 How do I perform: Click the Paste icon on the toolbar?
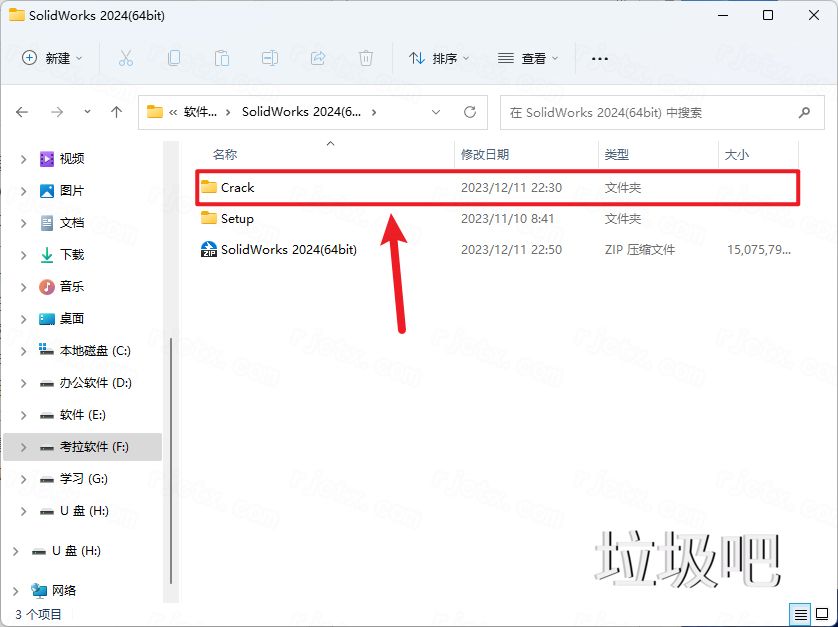(x=222, y=60)
